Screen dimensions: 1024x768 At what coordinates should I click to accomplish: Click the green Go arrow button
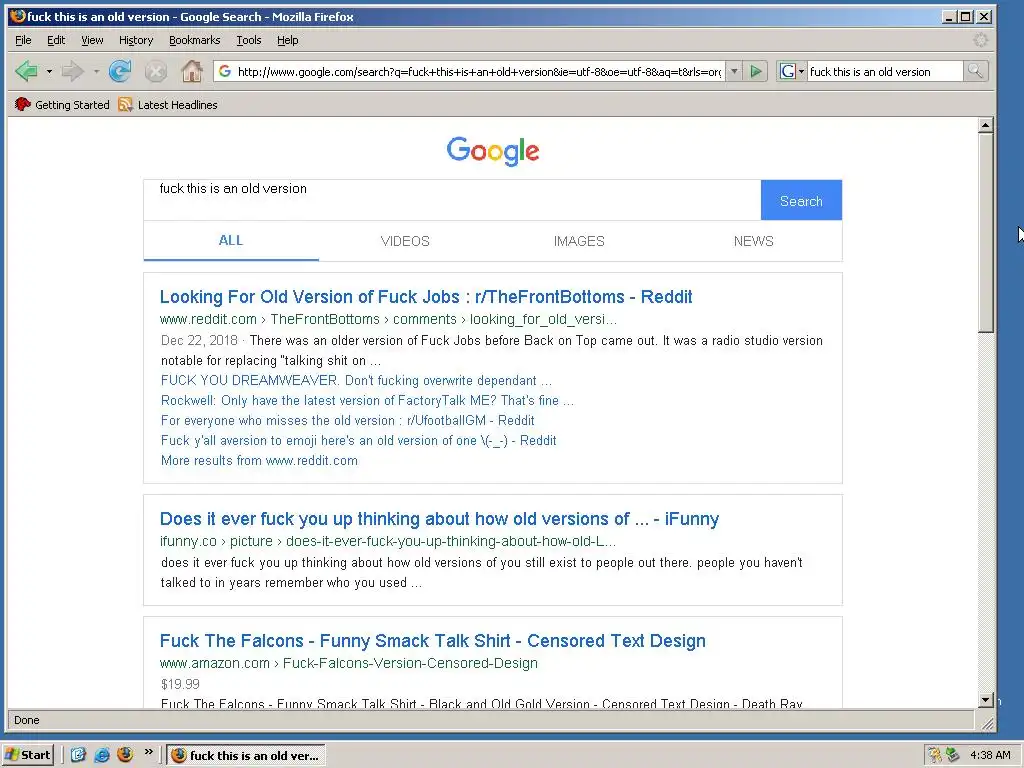tap(756, 71)
